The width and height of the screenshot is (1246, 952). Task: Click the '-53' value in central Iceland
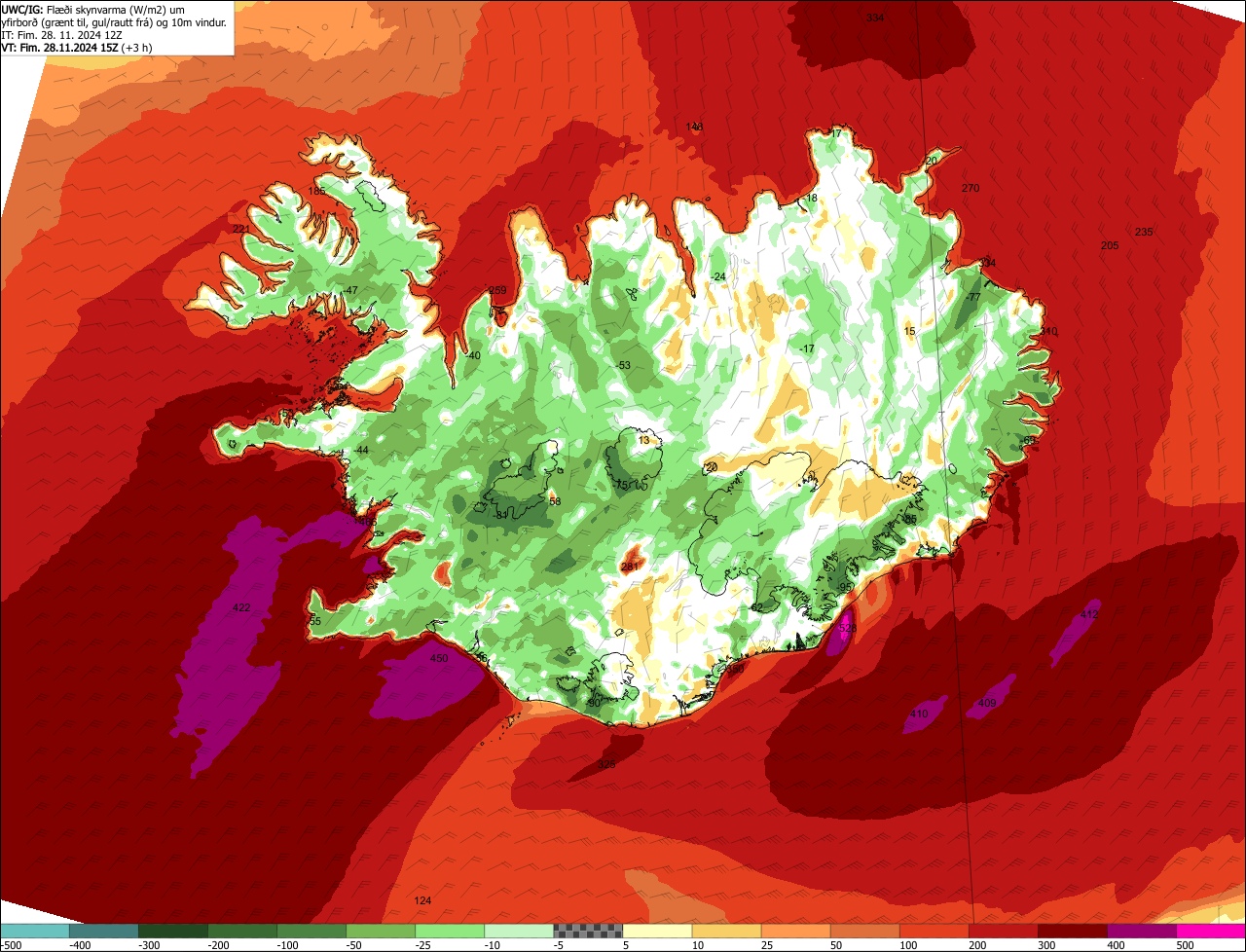point(624,365)
